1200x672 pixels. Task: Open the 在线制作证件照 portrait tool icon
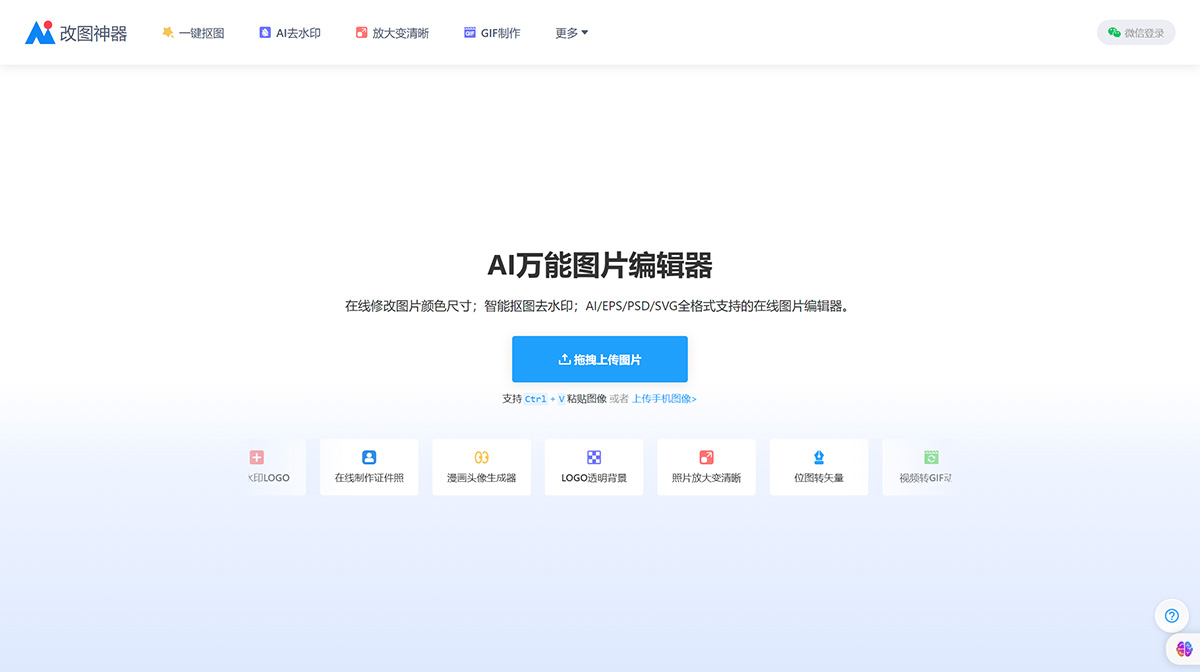point(368,459)
